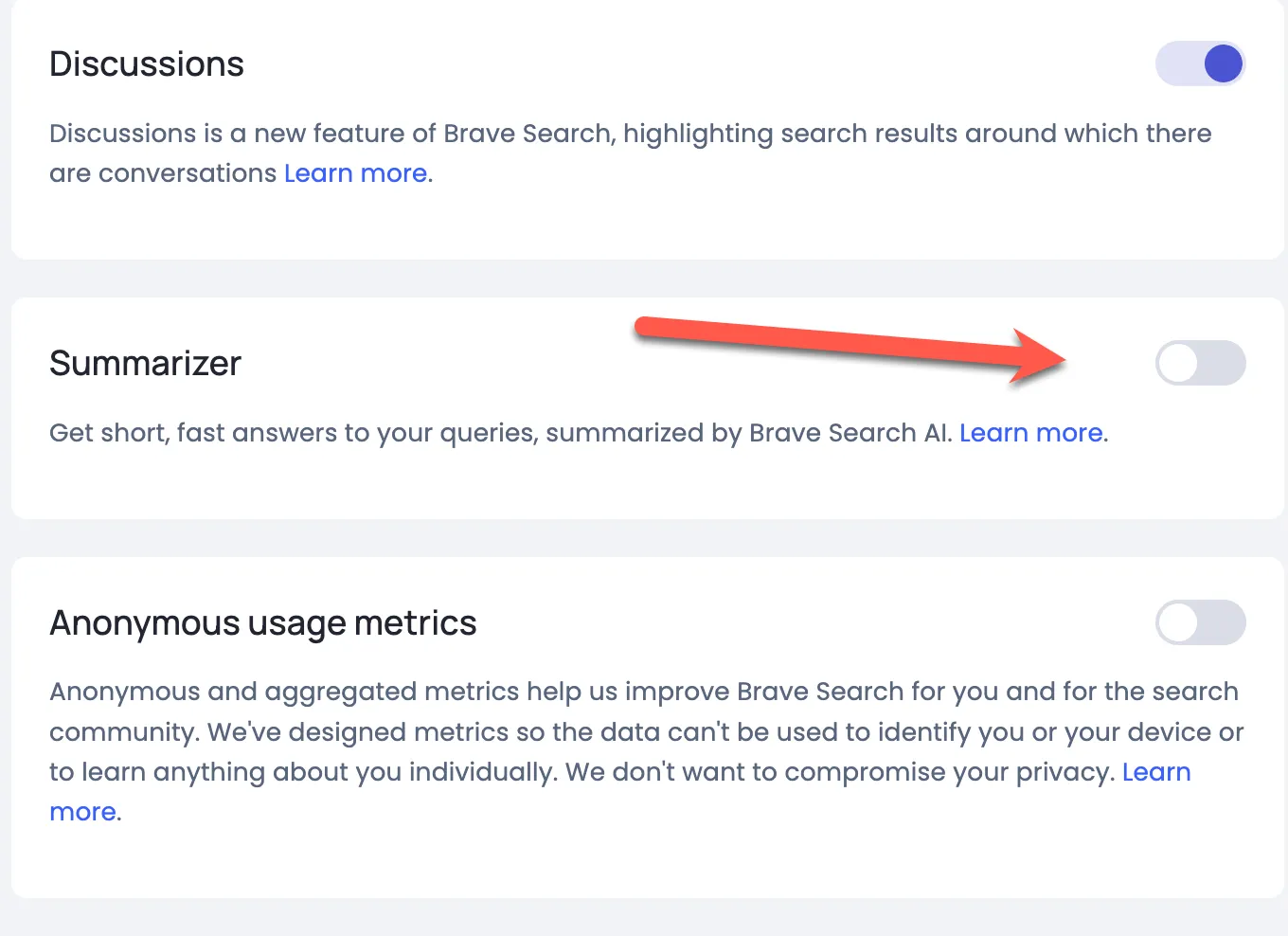Click the anonymous metrics description paragraph
This screenshot has height=936, width=1288.
click(x=644, y=731)
